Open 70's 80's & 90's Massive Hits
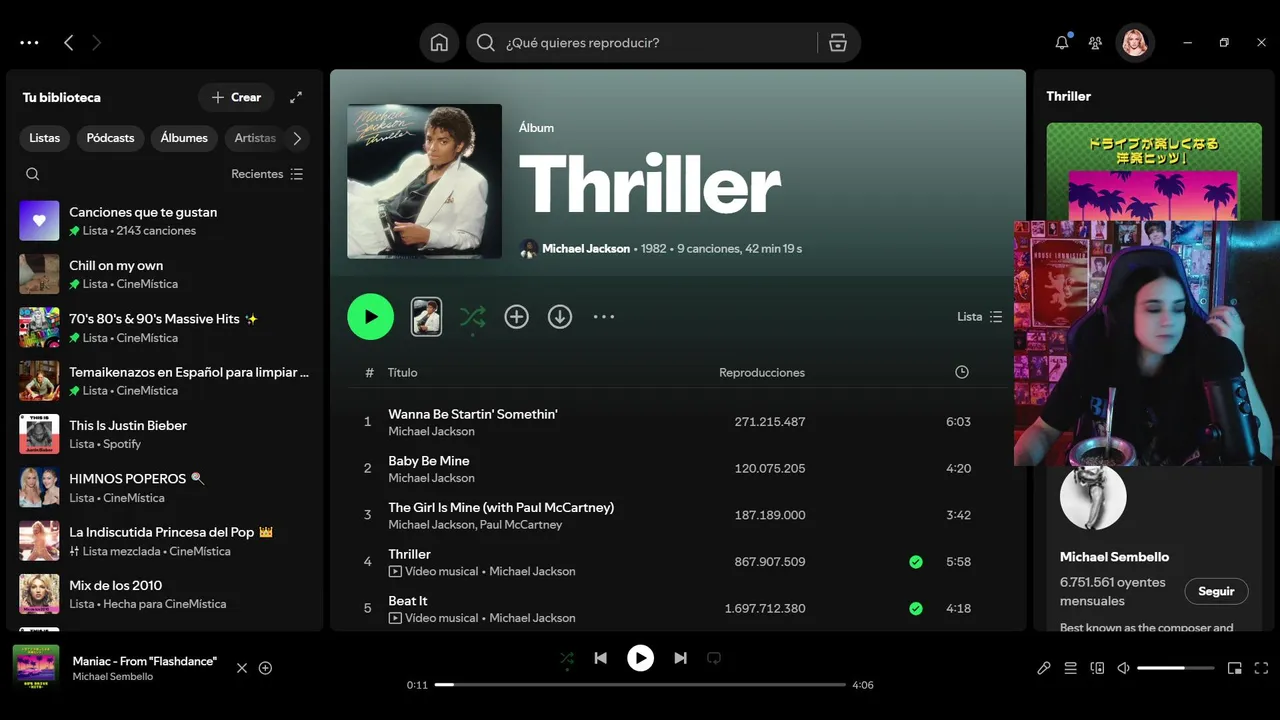This screenshot has height=720, width=1280. pos(165,328)
